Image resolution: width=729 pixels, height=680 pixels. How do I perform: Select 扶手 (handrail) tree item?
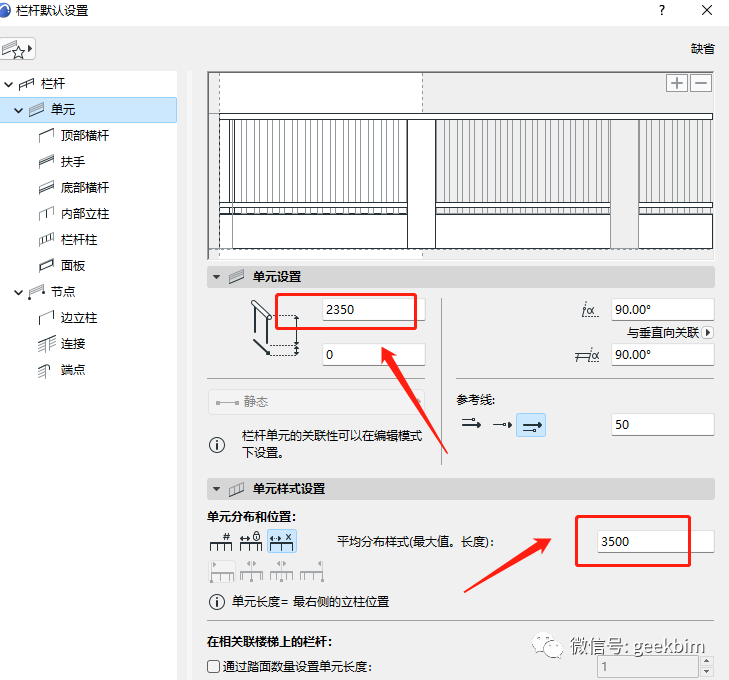[x=73, y=161]
